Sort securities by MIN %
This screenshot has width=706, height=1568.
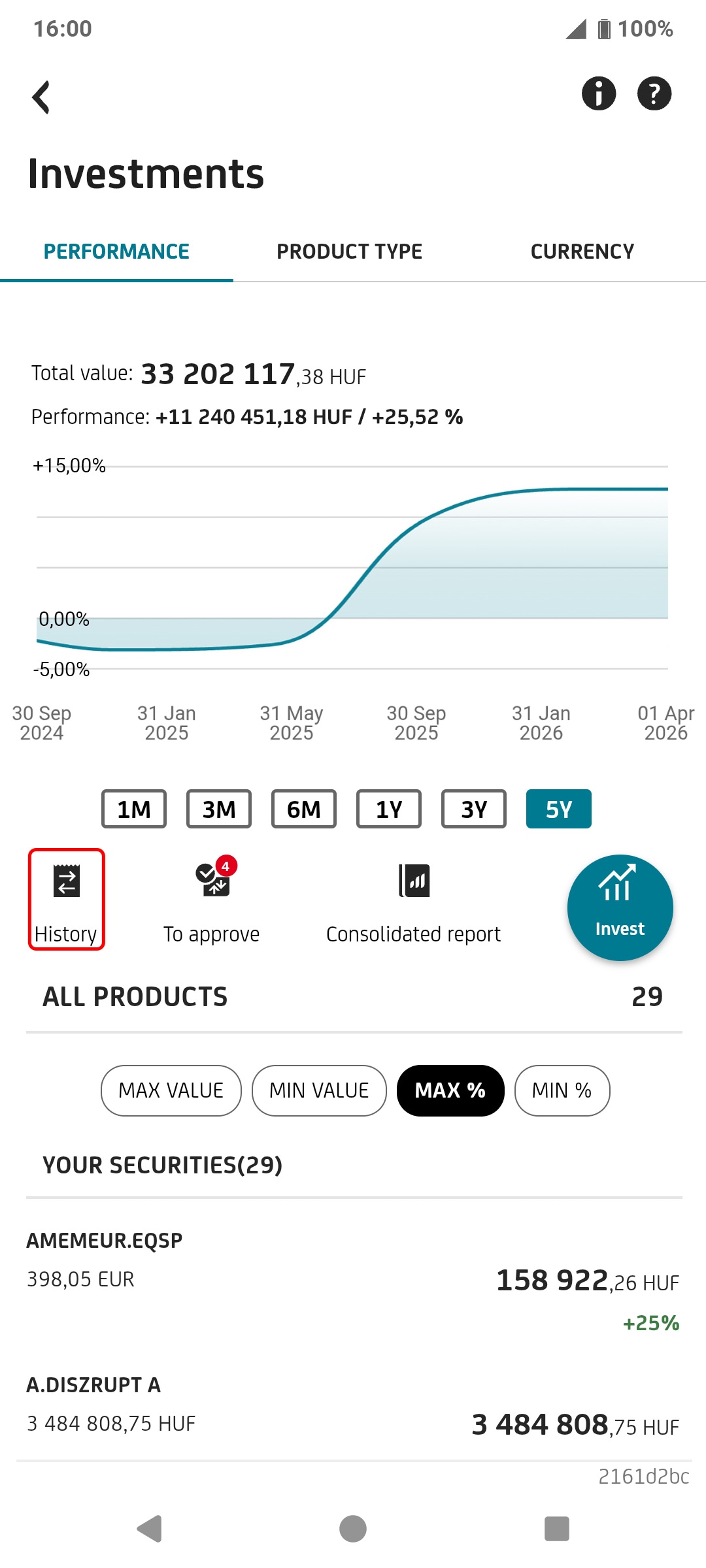[562, 1090]
